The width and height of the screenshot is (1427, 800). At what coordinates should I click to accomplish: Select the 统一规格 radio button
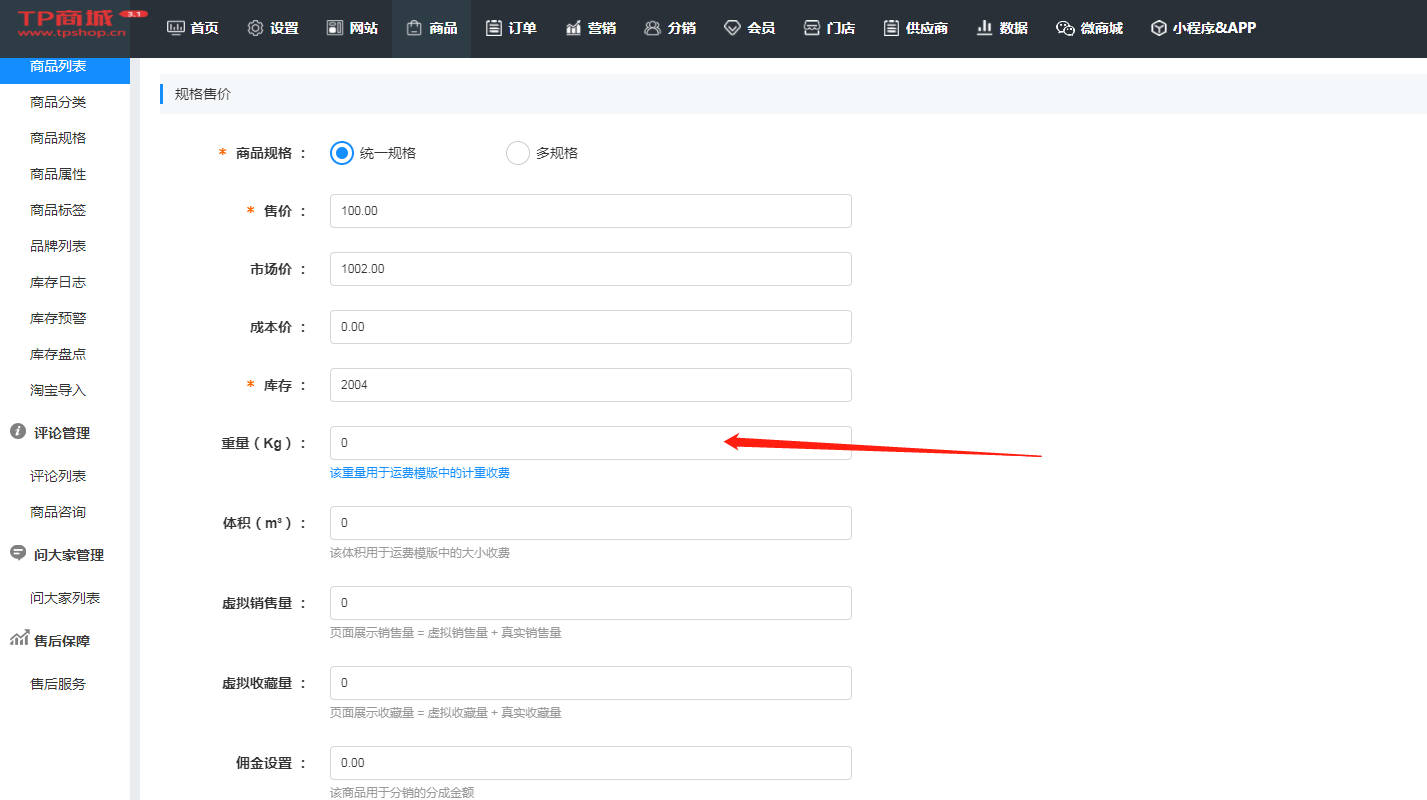pyautogui.click(x=342, y=153)
